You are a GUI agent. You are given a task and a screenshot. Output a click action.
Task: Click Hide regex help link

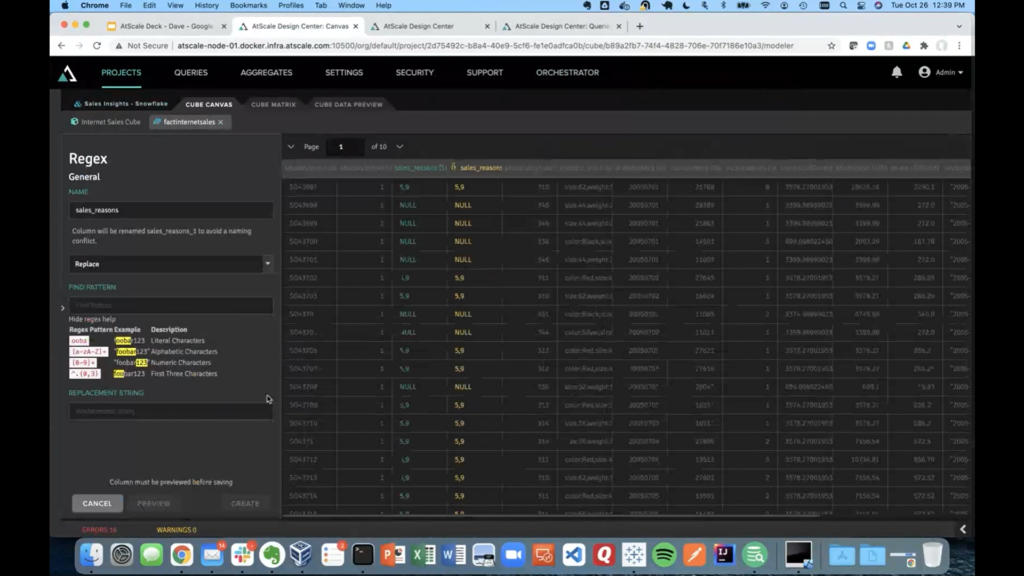(92, 319)
